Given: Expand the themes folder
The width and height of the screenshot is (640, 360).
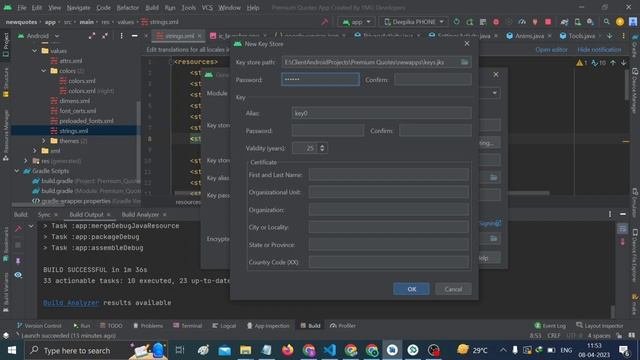Looking at the screenshot, I should coord(44,141).
